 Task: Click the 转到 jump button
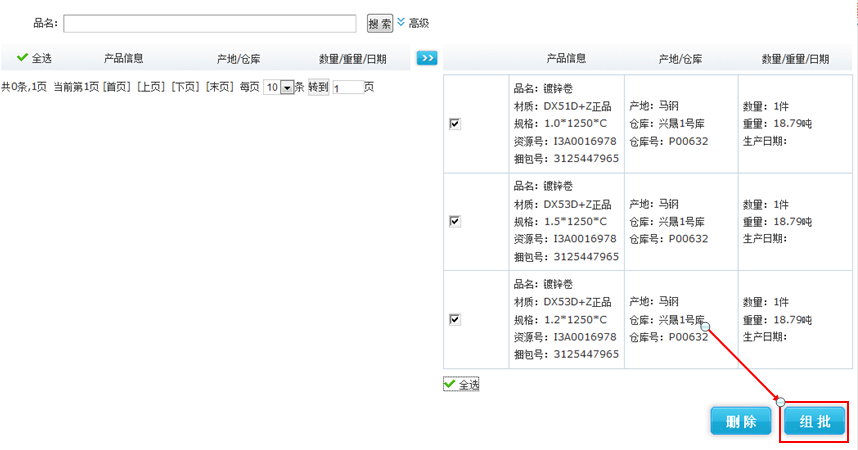tap(318, 88)
